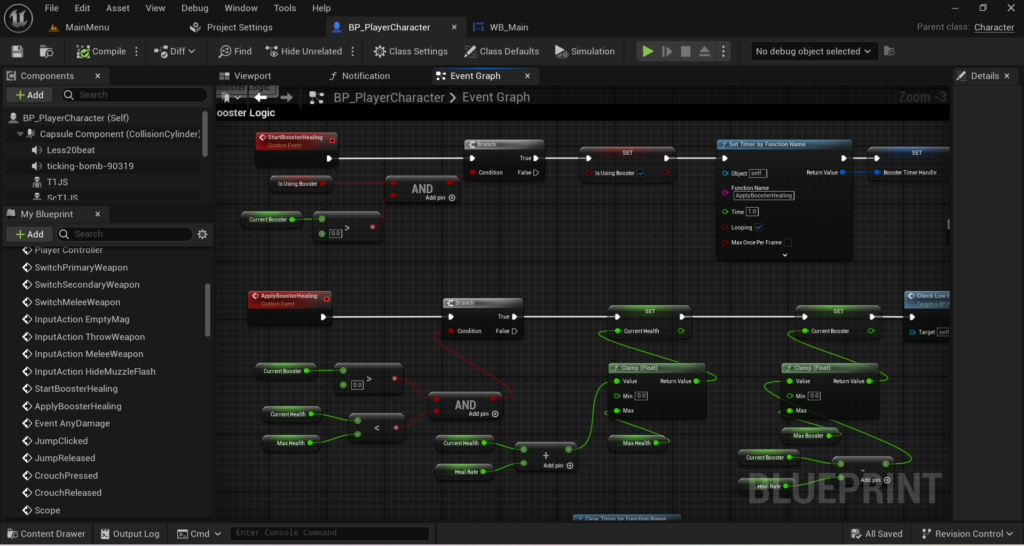Click the Browse to asset folder icon
This screenshot has width=1024, height=546.
point(46,51)
